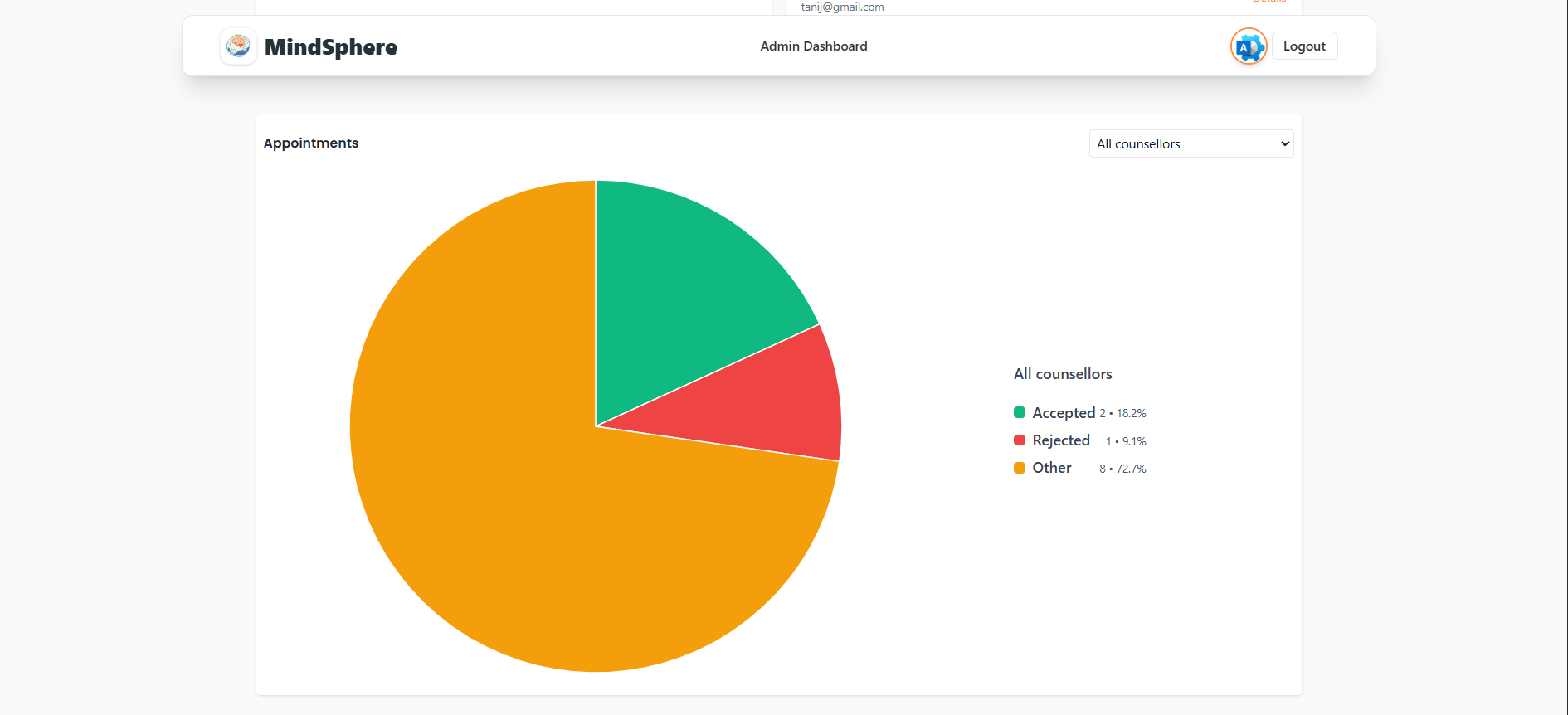Select the Admin Dashboard header label
The height and width of the screenshot is (715, 1568).
(814, 46)
